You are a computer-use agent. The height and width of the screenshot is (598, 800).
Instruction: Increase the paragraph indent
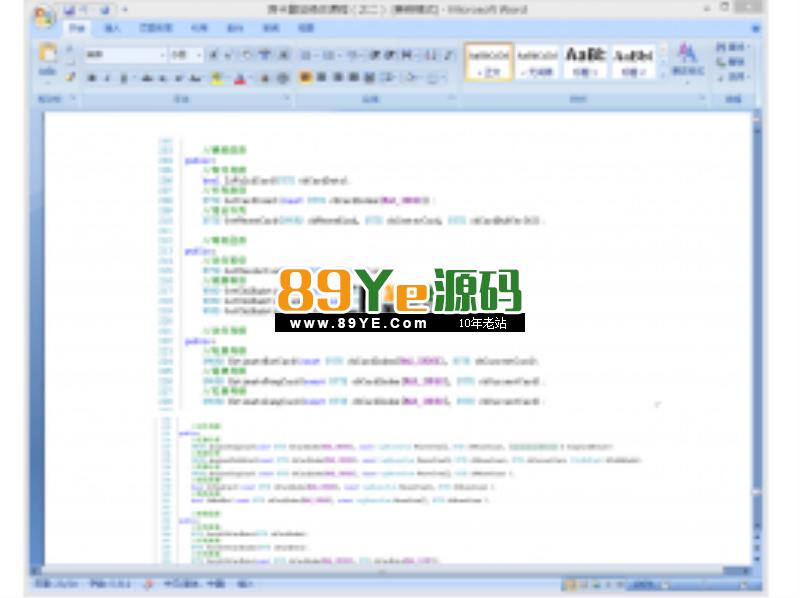click(390, 55)
